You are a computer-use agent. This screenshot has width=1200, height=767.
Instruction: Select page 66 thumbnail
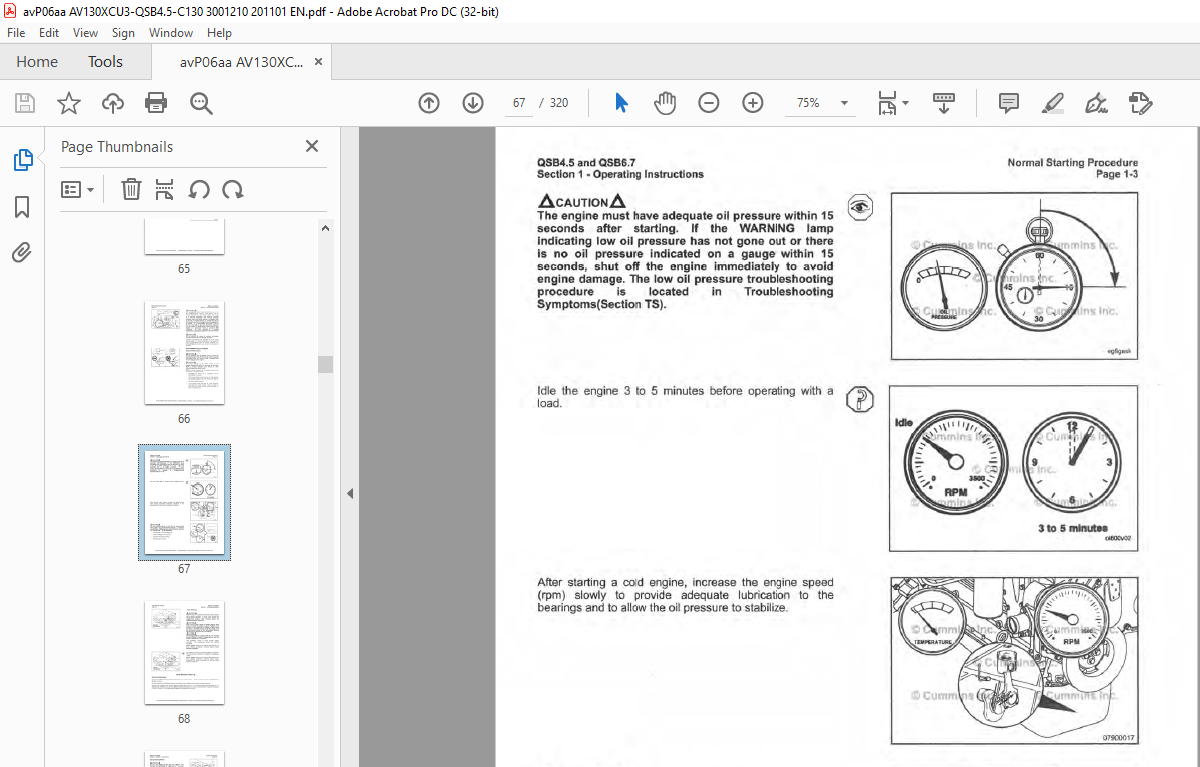(x=184, y=353)
